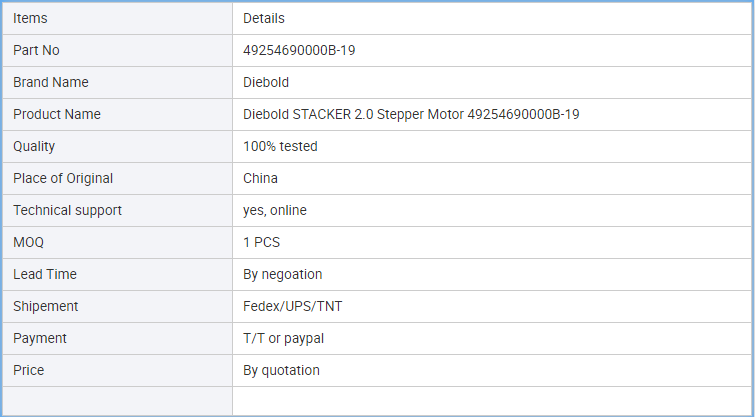
Task: Select the 'T/T or paypal' payment value
Action: click(284, 338)
